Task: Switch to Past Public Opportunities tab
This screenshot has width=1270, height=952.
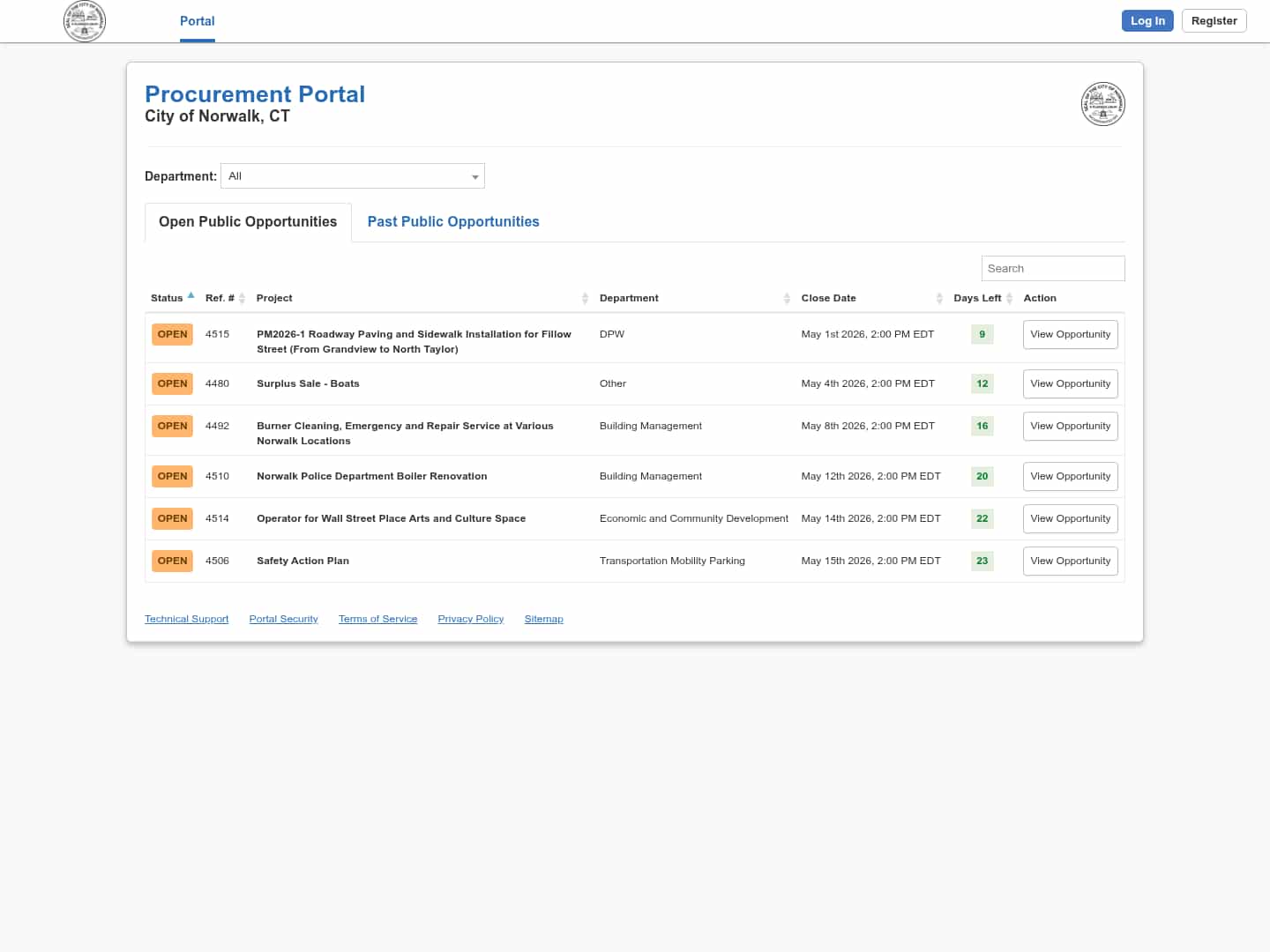Action: [453, 222]
